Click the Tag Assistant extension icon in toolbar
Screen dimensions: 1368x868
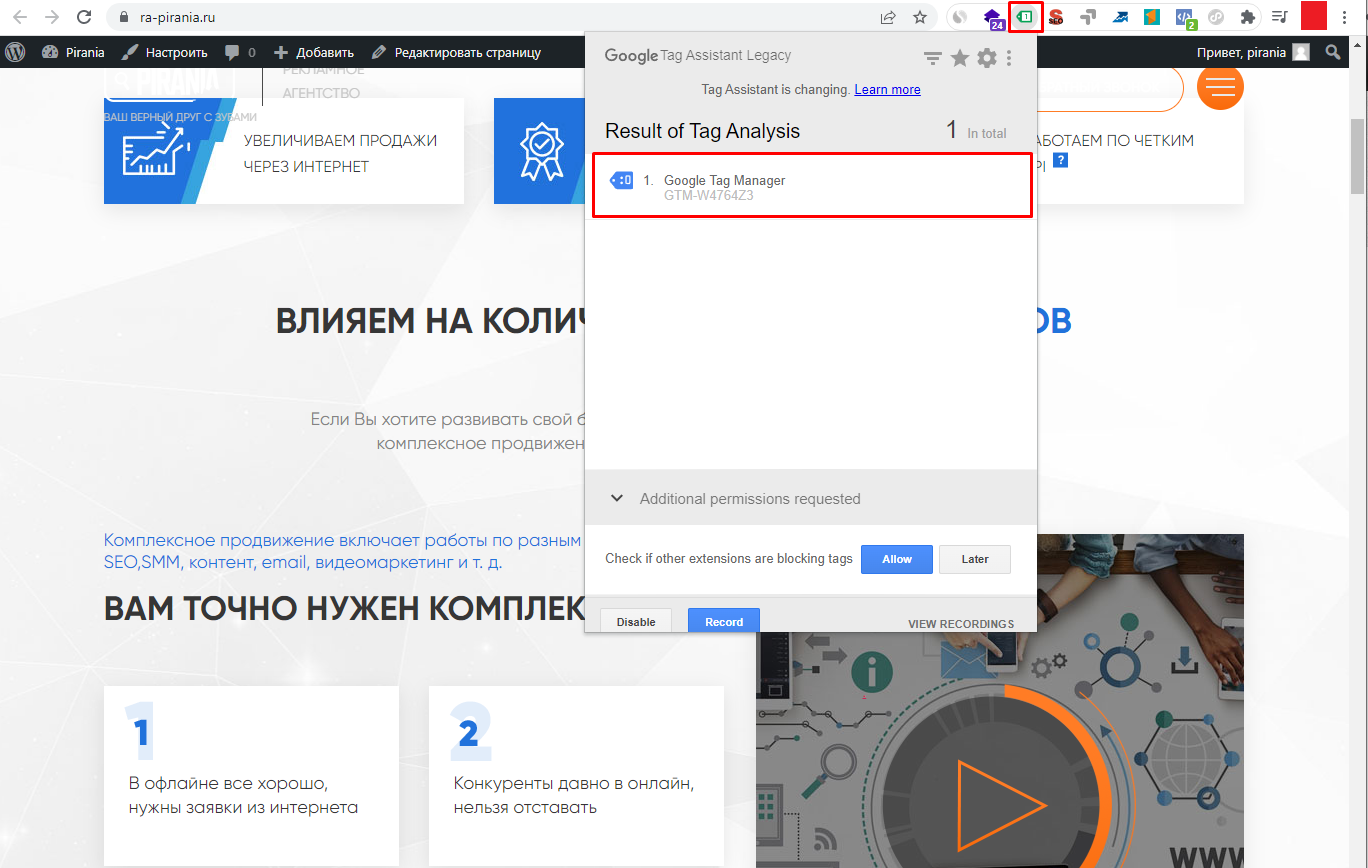(x=1026, y=17)
